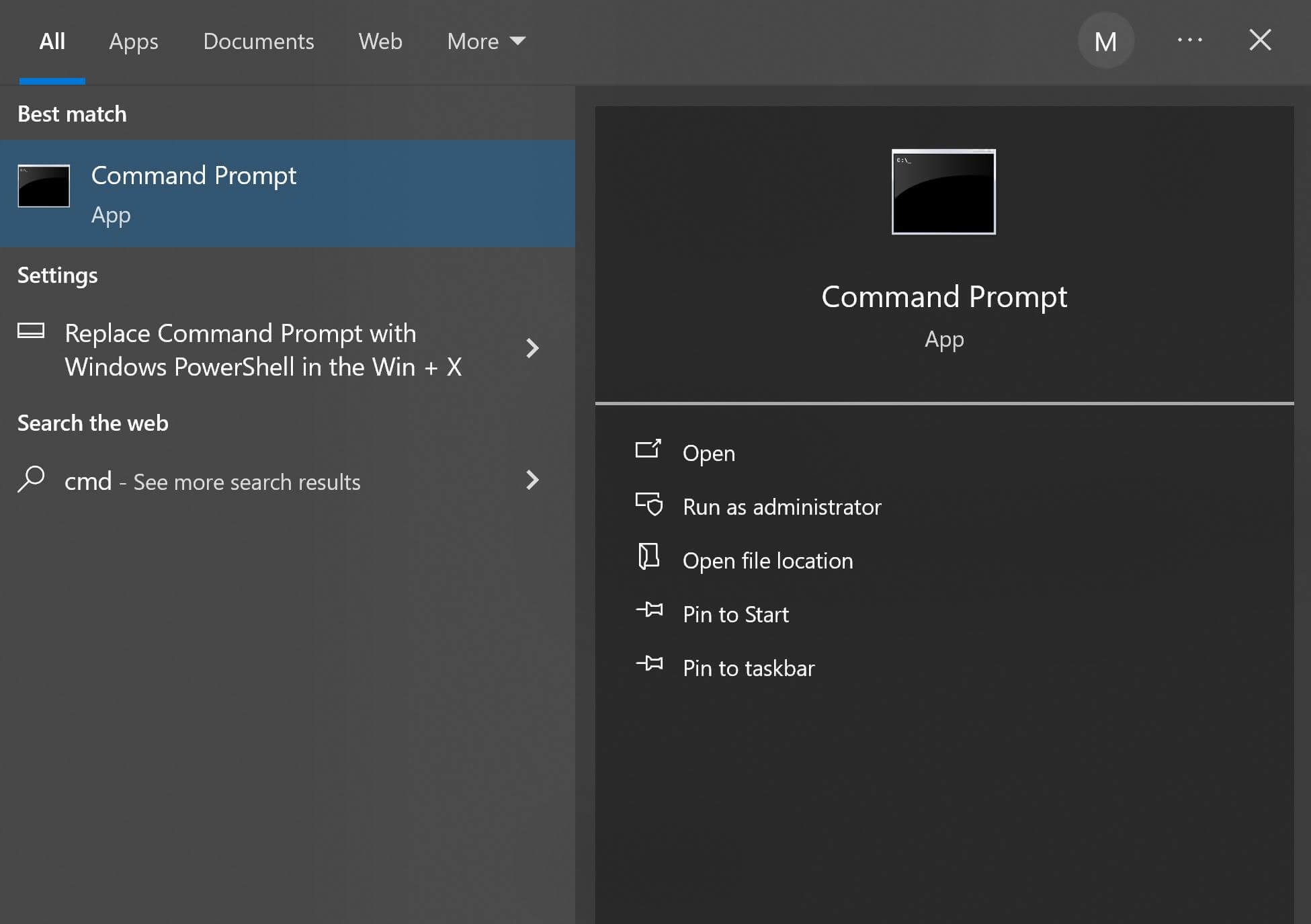1311x924 pixels.
Task: Switch to the Documents tab
Action: pos(258,42)
